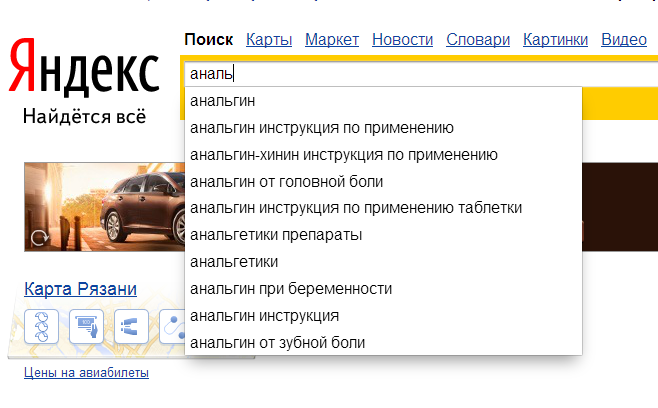Click the traffic light map icon
This screenshot has width=658, height=408.
tap(41, 325)
